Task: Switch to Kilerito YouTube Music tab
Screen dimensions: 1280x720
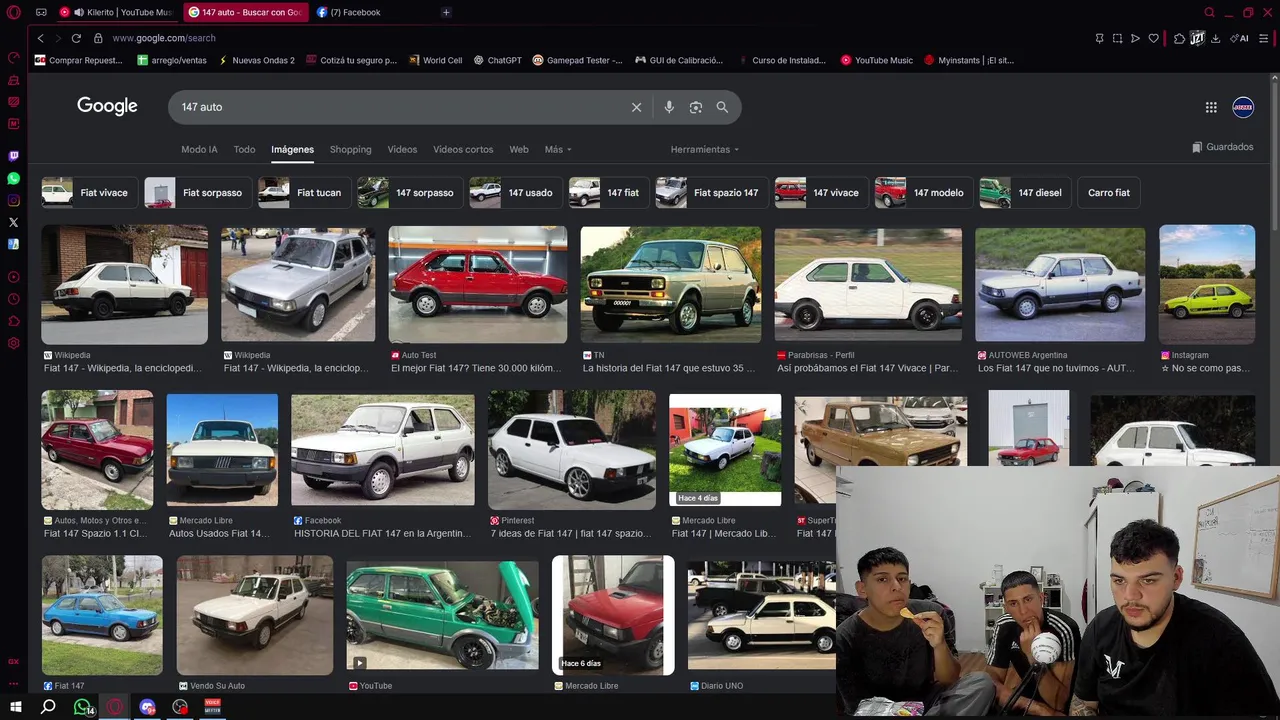Action: (x=117, y=12)
